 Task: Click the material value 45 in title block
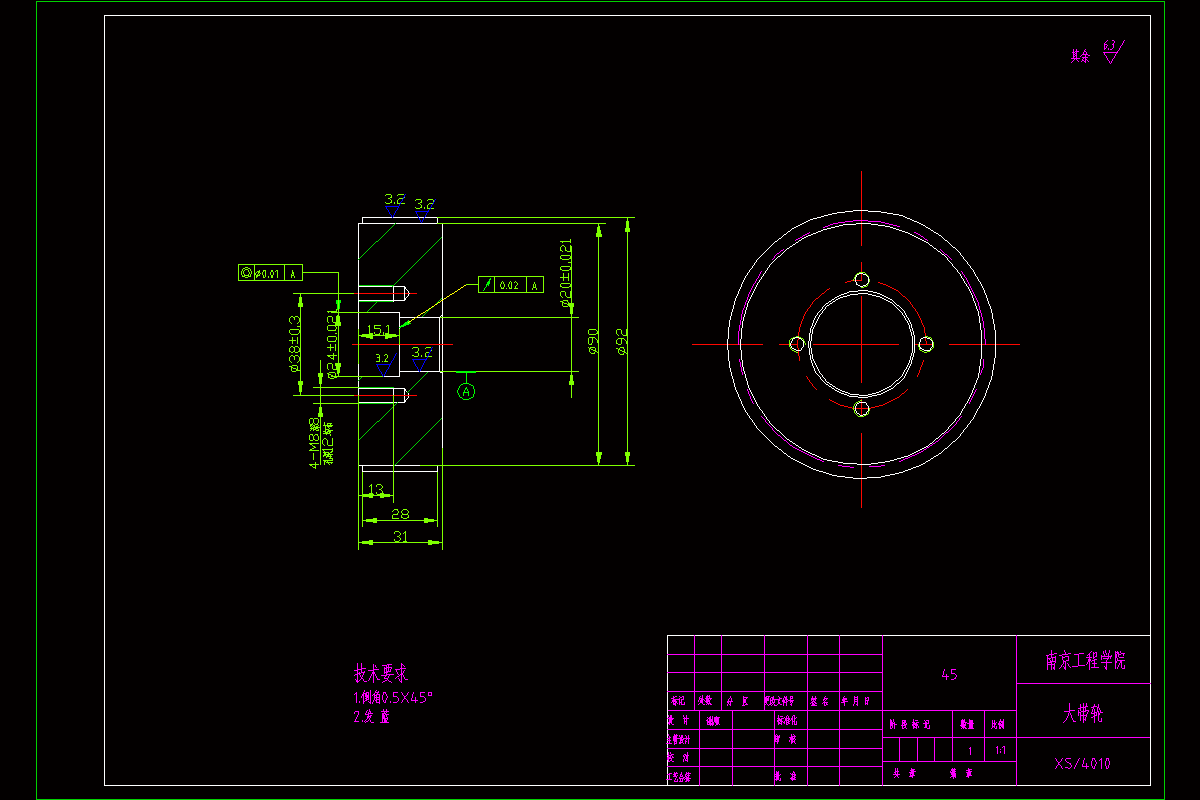coord(949,675)
